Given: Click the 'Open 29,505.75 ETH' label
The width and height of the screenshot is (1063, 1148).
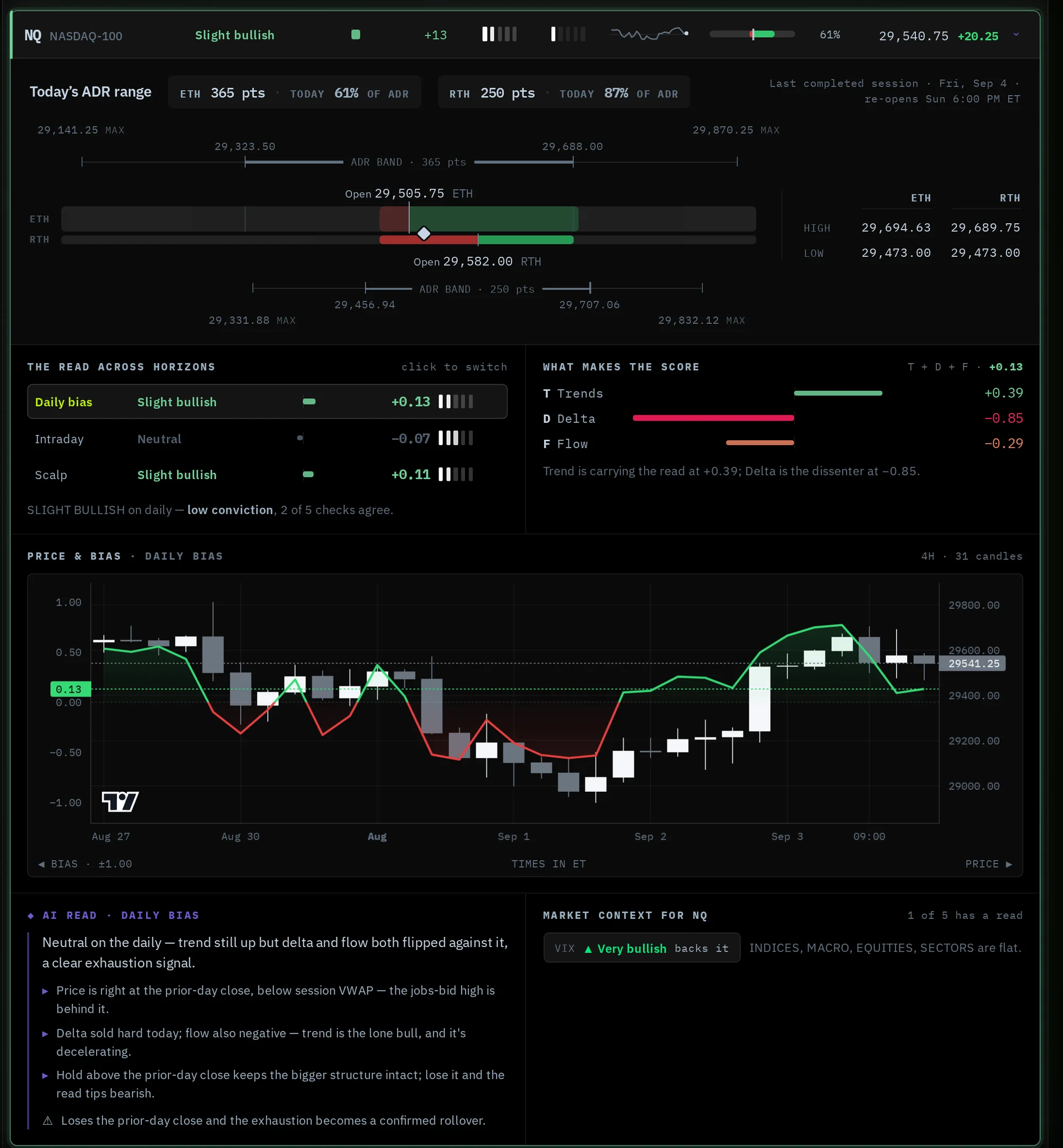Looking at the screenshot, I should (408, 194).
